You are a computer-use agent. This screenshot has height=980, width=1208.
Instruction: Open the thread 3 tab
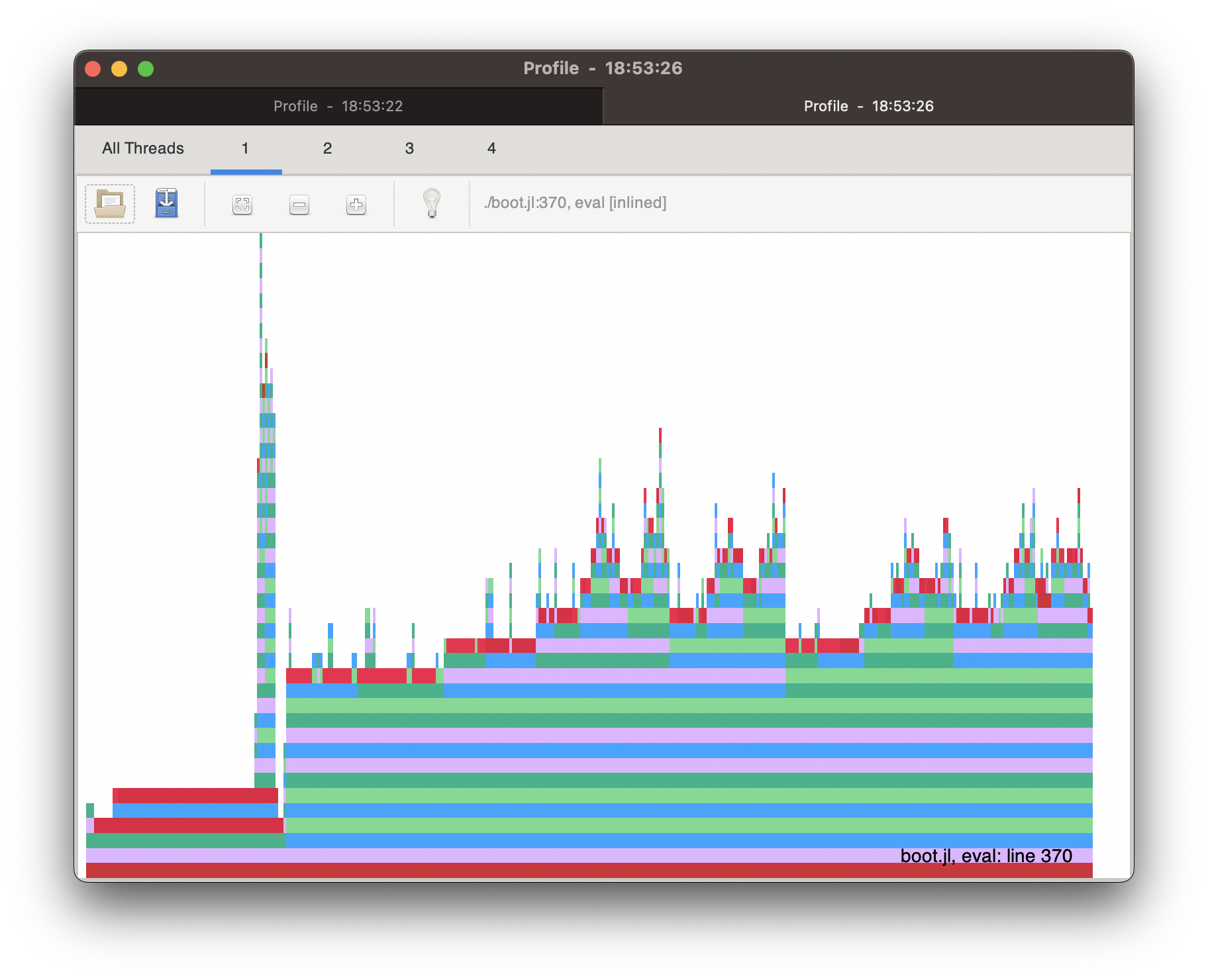point(409,148)
